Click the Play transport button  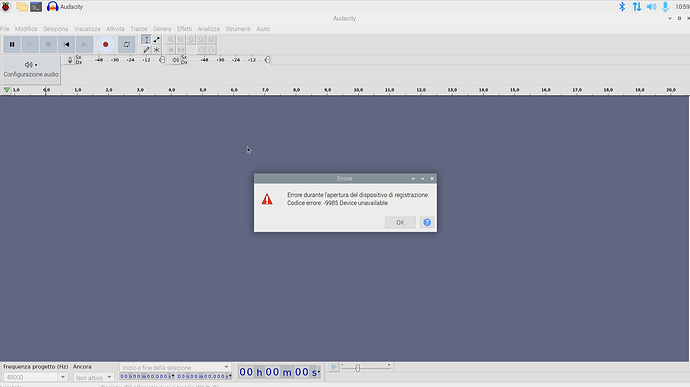[30, 44]
